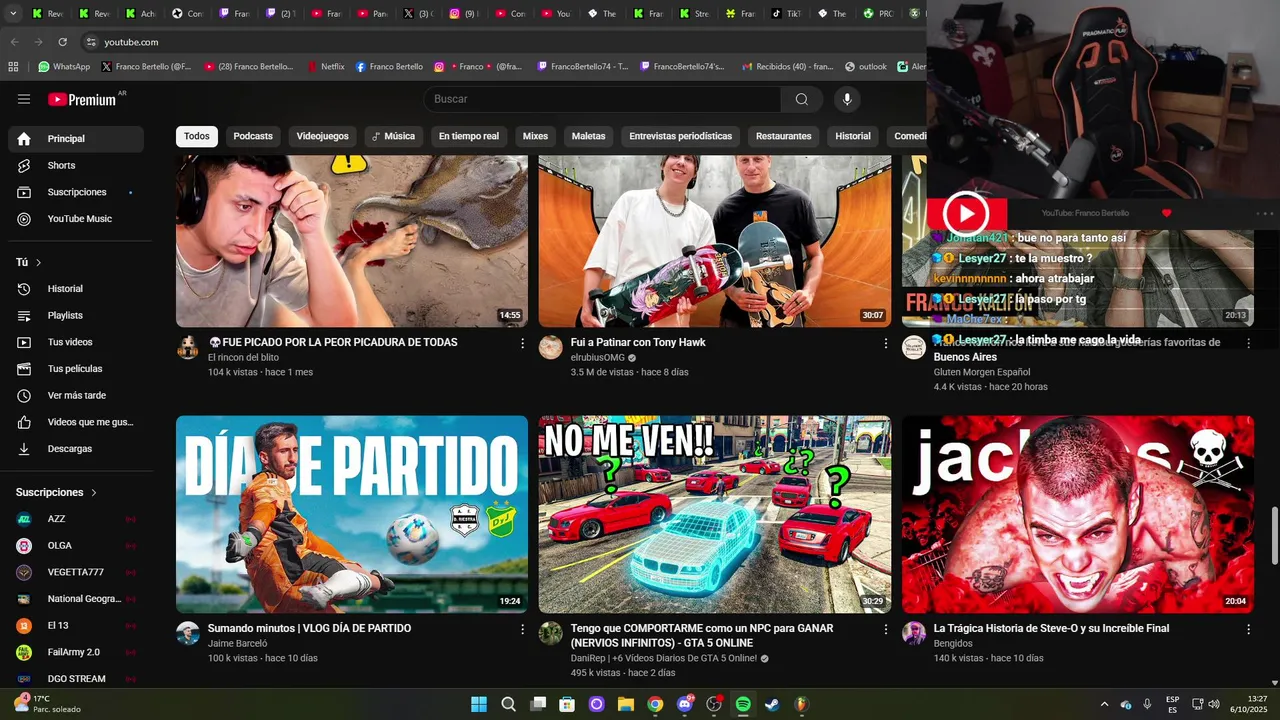Select the Videojuegos filter chip
The image size is (1280, 720).
323,136
